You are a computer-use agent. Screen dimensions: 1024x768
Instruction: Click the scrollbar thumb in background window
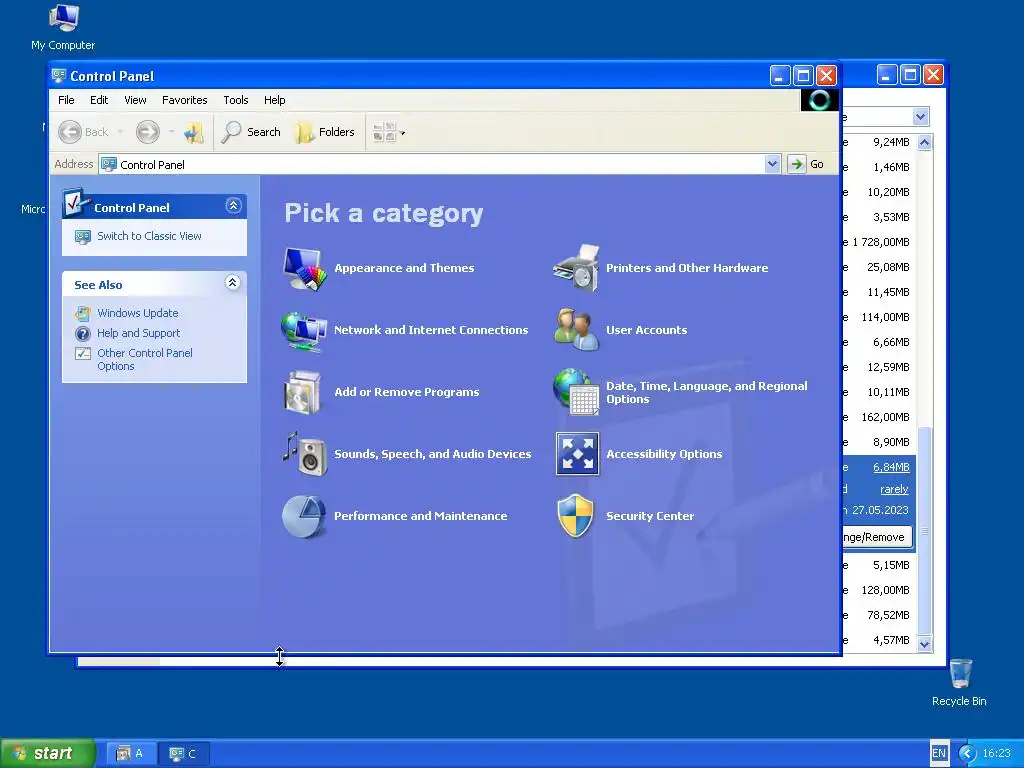pos(925,531)
